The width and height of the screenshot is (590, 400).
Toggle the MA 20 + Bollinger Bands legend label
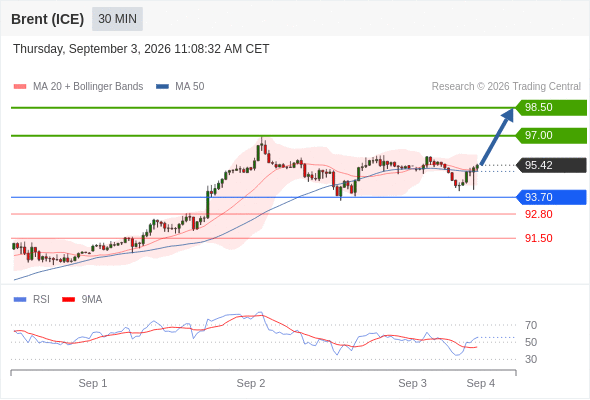coord(88,87)
